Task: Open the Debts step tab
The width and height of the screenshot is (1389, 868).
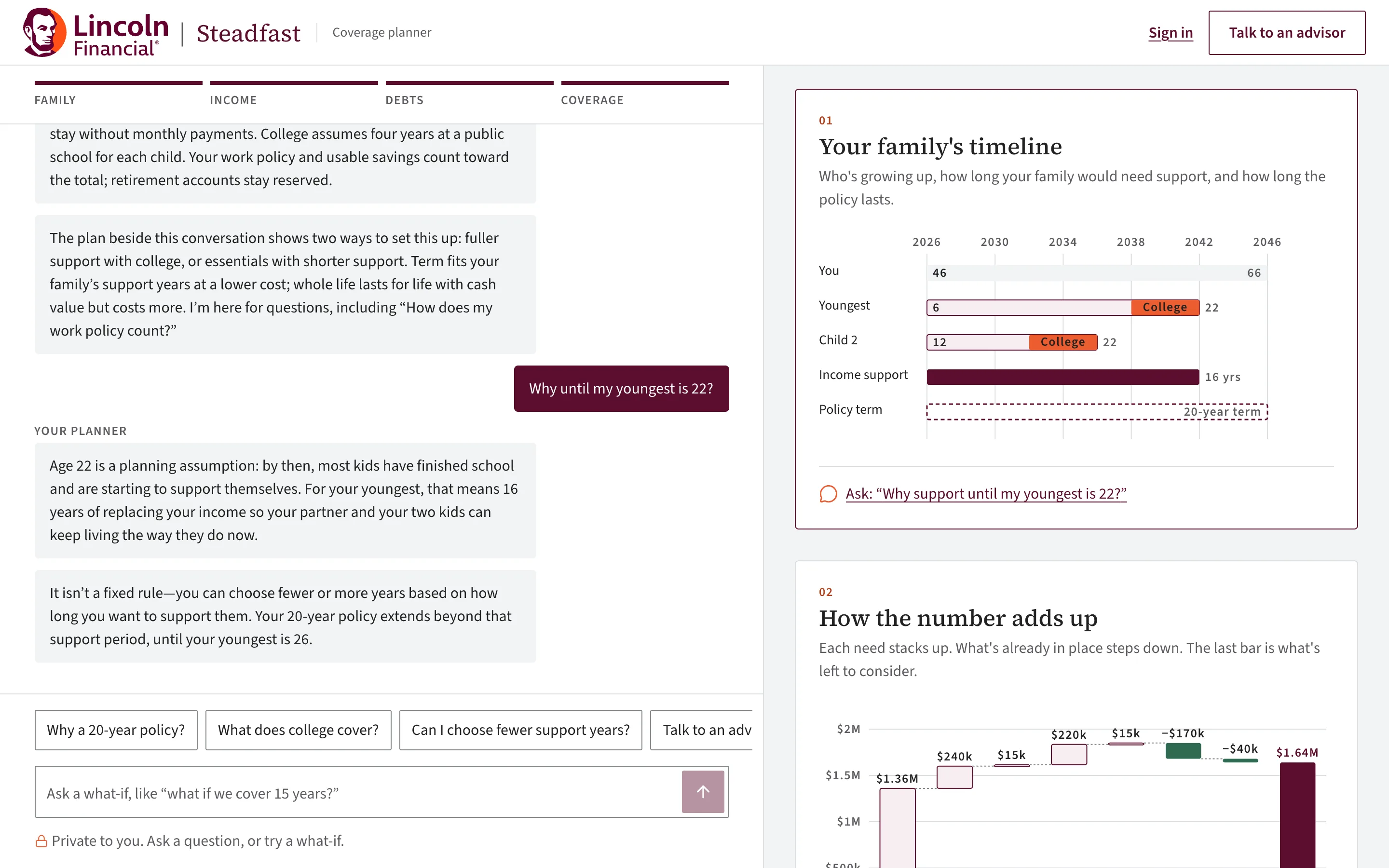Action: click(469, 94)
